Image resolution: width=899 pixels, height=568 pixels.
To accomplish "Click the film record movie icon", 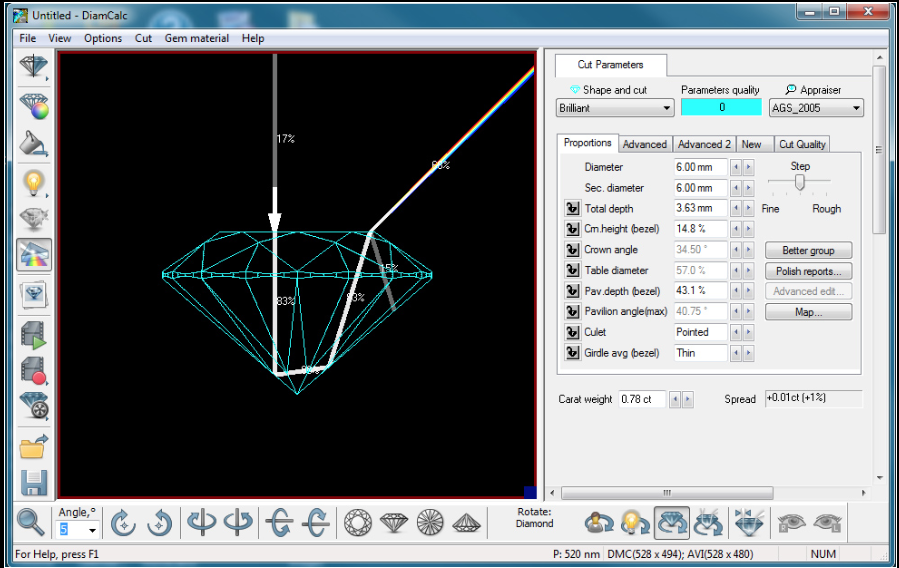I will point(34,369).
